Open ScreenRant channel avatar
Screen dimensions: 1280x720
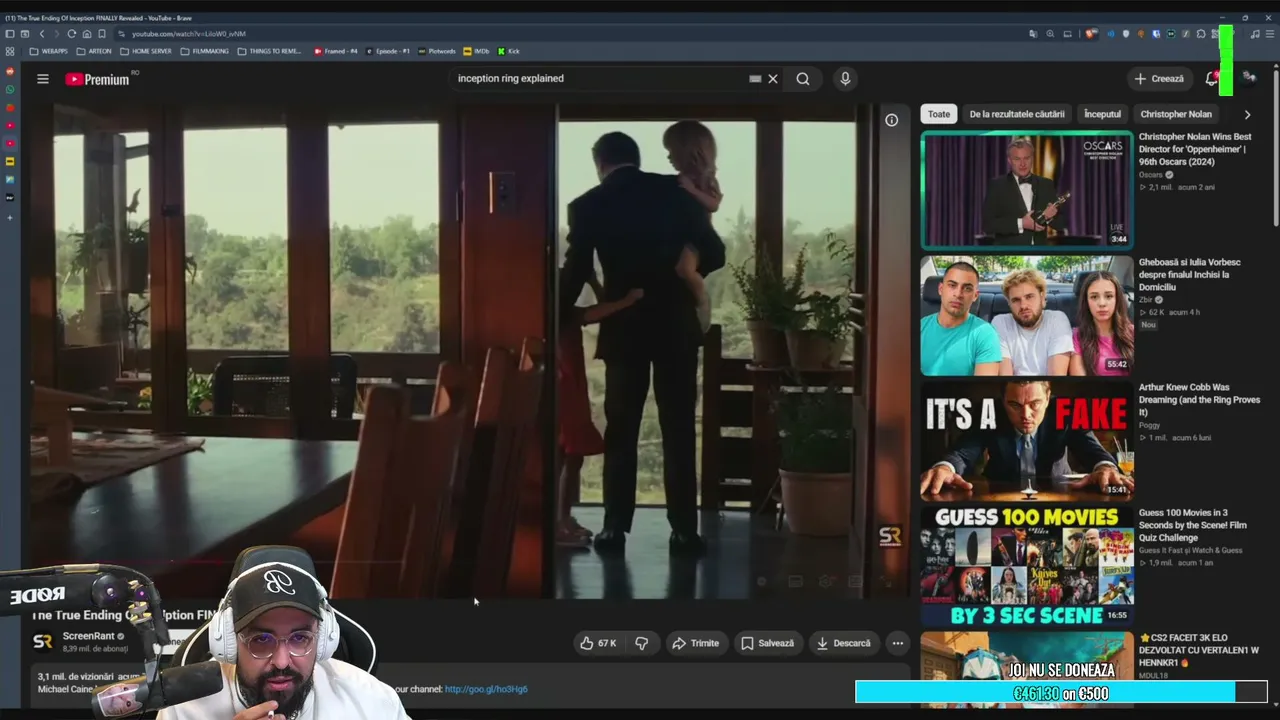[x=43, y=642]
